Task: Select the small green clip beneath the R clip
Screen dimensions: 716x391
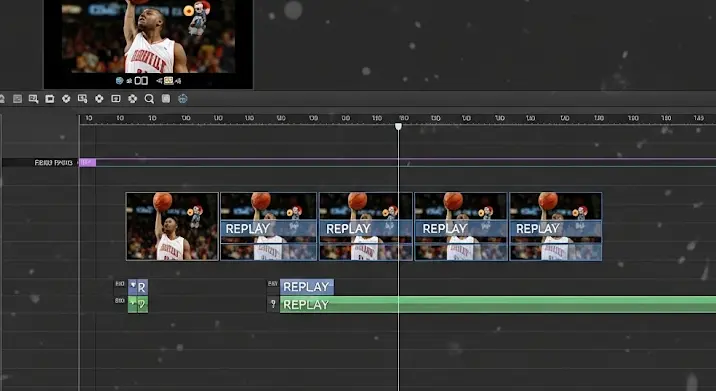Action: pos(138,304)
